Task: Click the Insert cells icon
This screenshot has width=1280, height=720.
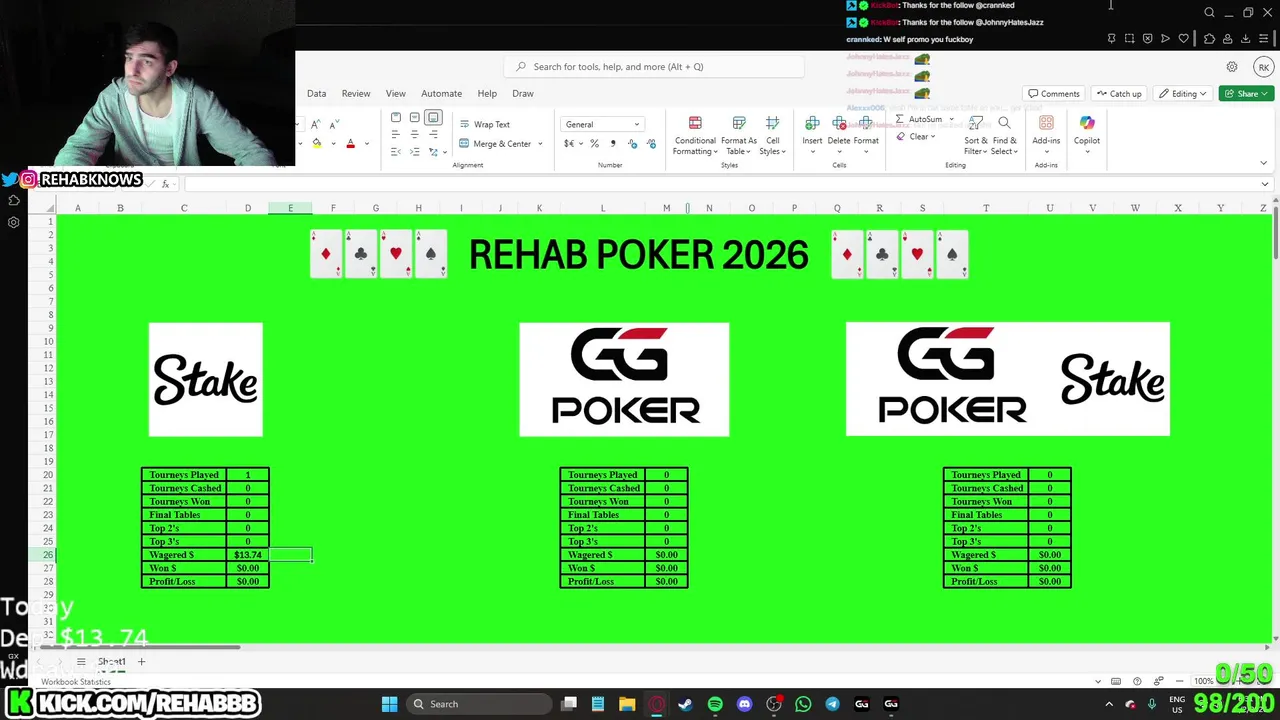Action: coord(812,123)
